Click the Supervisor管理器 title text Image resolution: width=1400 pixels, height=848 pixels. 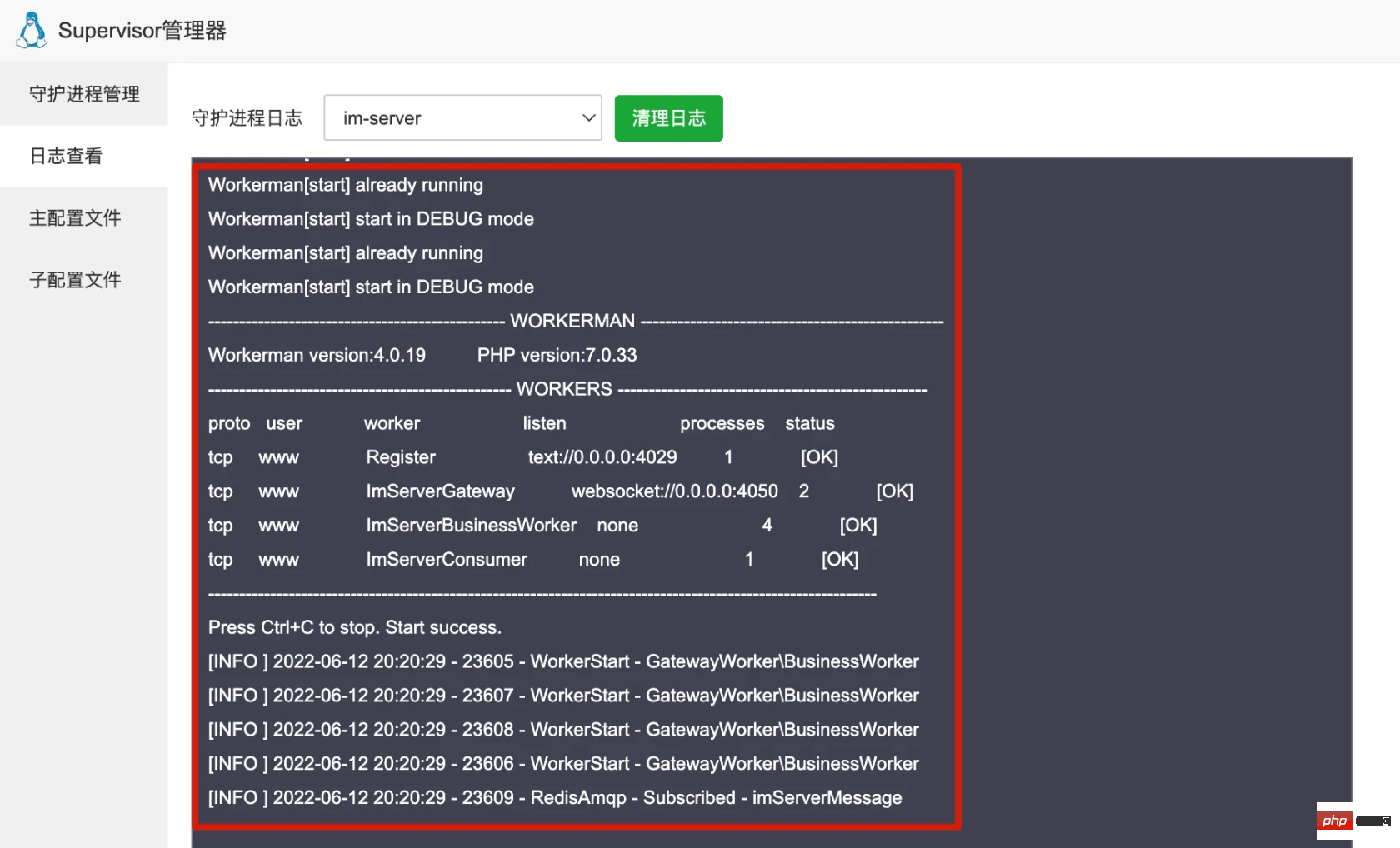pyautogui.click(x=142, y=31)
